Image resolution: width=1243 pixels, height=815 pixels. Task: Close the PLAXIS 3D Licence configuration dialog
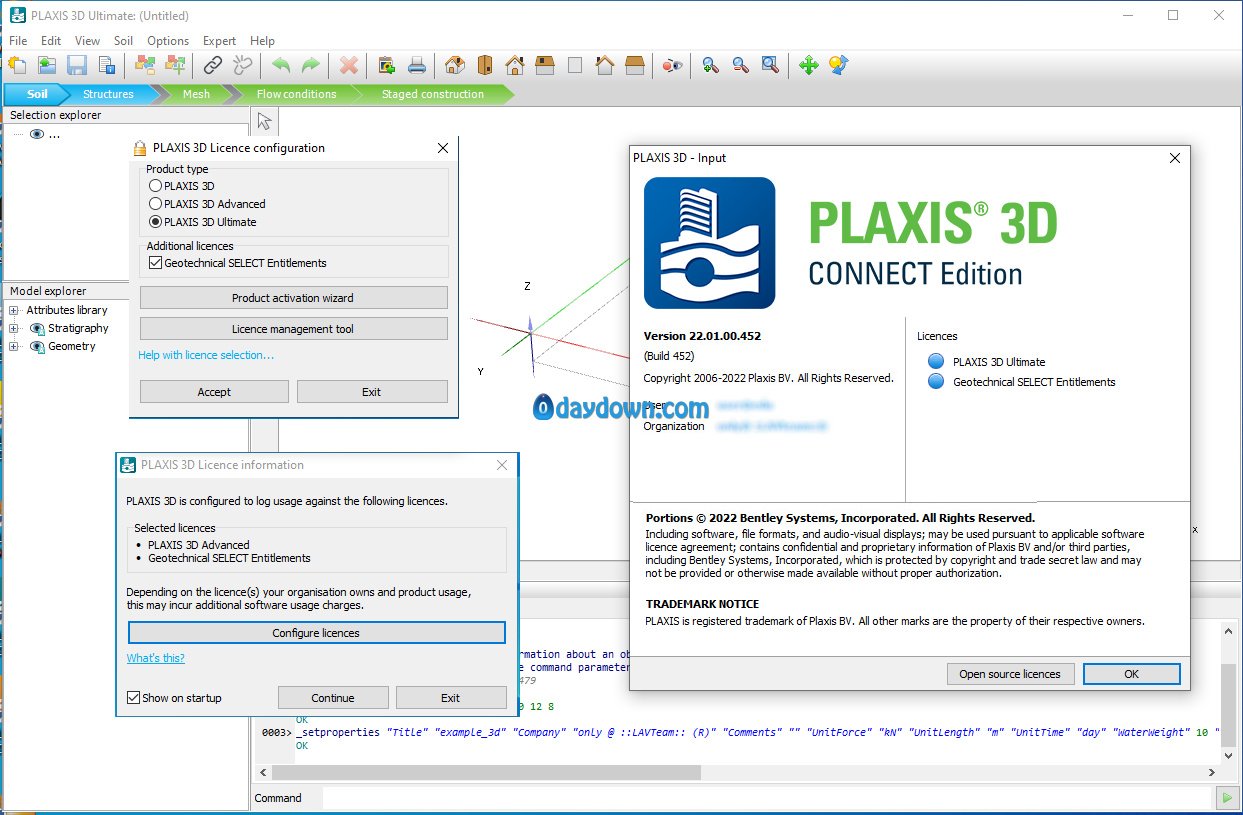pyautogui.click(x=443, y=148)
